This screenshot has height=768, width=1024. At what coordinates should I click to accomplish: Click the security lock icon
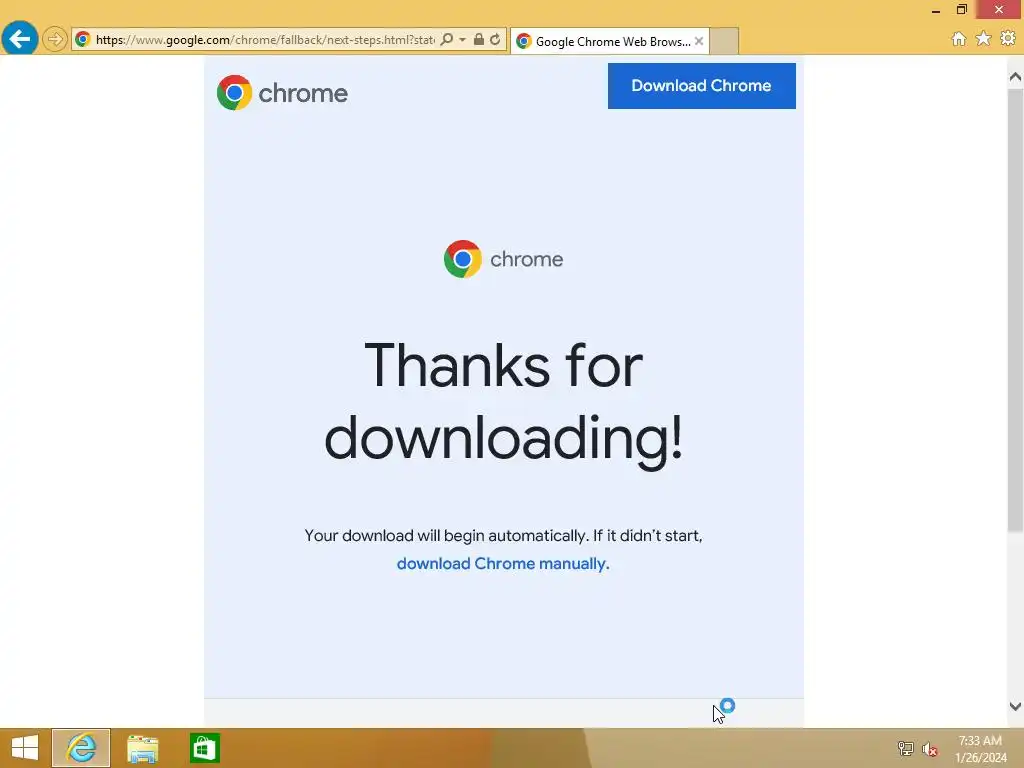[479, 40]
